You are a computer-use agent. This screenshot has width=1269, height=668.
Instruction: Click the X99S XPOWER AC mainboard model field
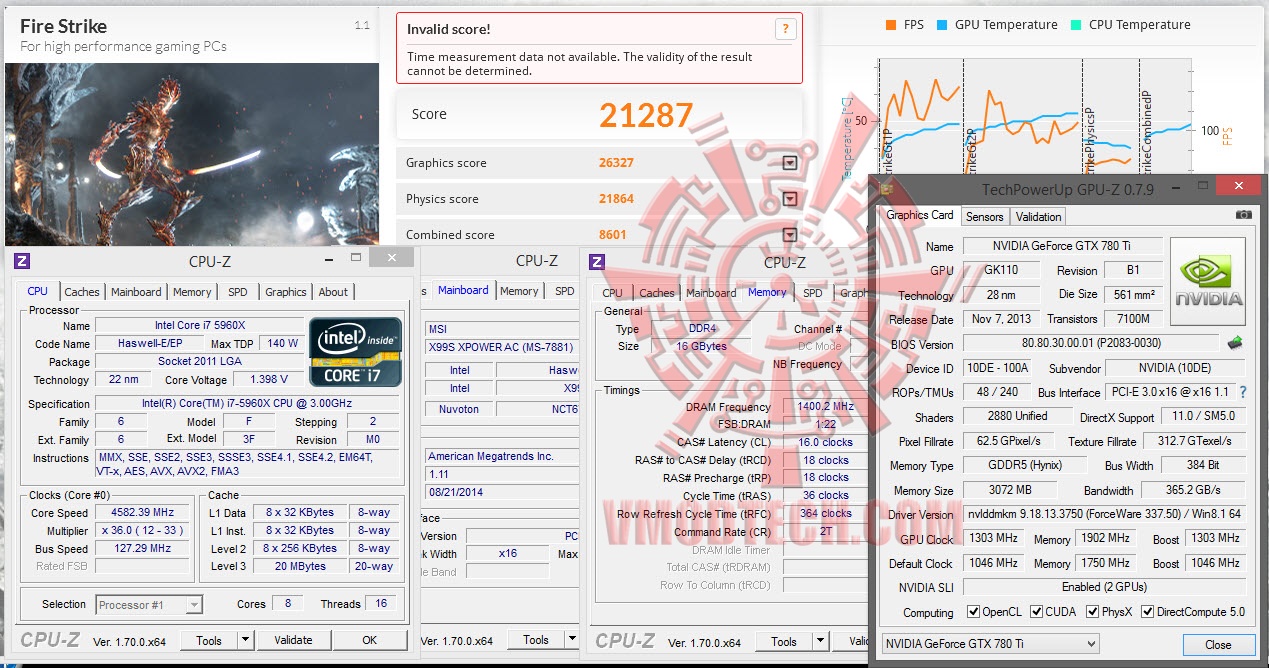(x=502, y=348)
